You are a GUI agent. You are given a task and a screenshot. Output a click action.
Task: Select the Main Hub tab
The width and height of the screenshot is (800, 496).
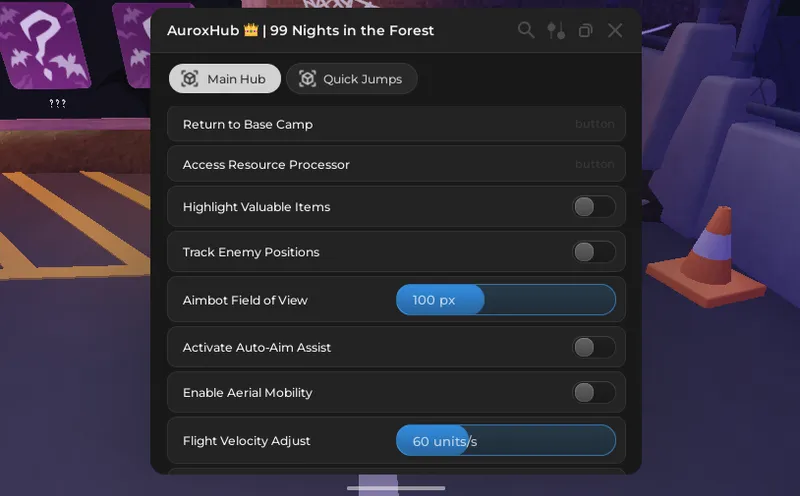225,79
